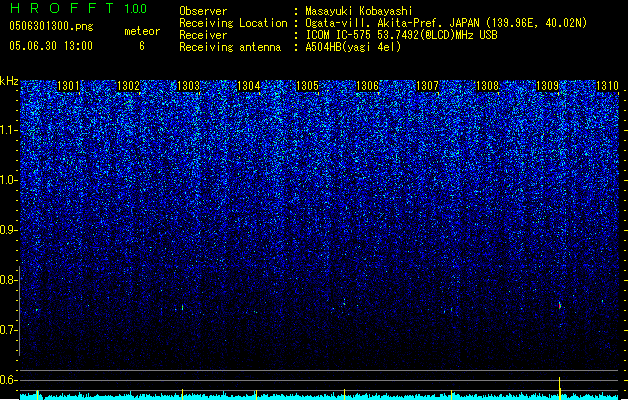Click the observer name Masayuki Kobayashi
Screen dimensions: 629x400
359,11
